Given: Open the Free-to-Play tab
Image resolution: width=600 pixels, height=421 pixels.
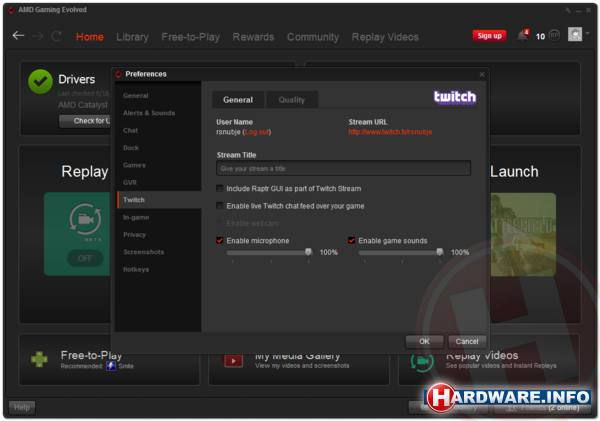Looking at the screenshot, I should point(191,37).
